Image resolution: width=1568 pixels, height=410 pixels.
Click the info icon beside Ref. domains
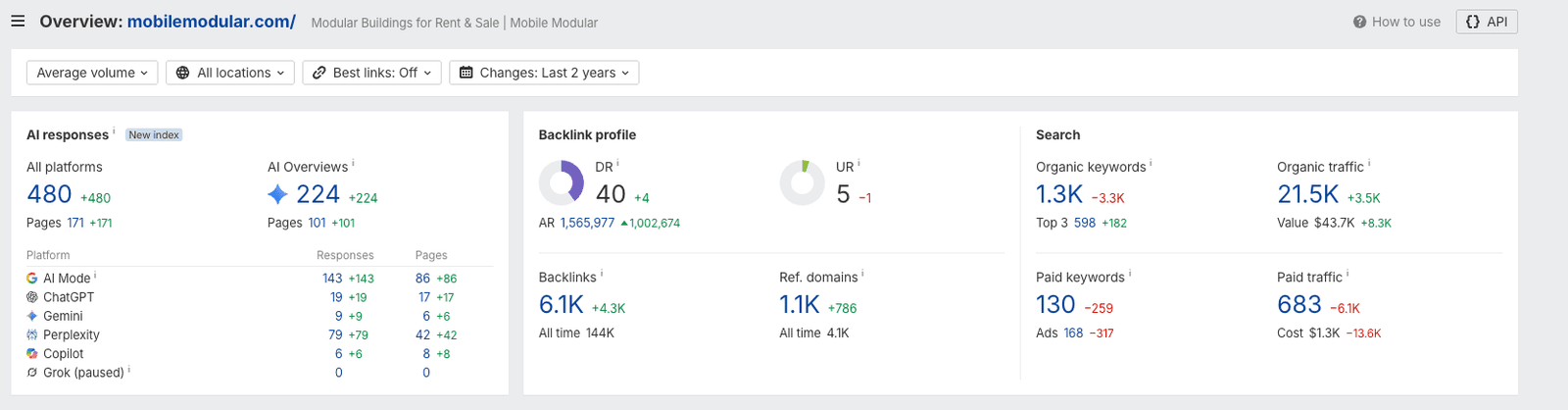pyautogui.click(x=862, y=275)
